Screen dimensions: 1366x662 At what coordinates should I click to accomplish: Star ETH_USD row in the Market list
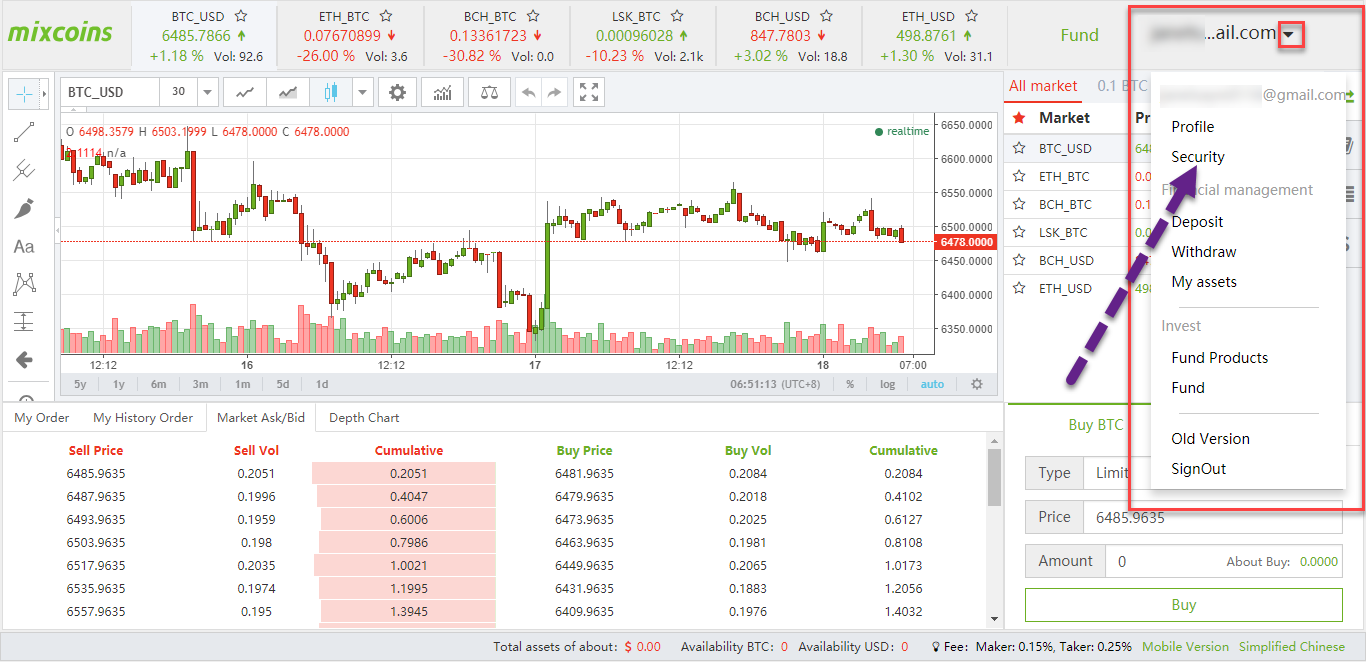[1019, 288]
